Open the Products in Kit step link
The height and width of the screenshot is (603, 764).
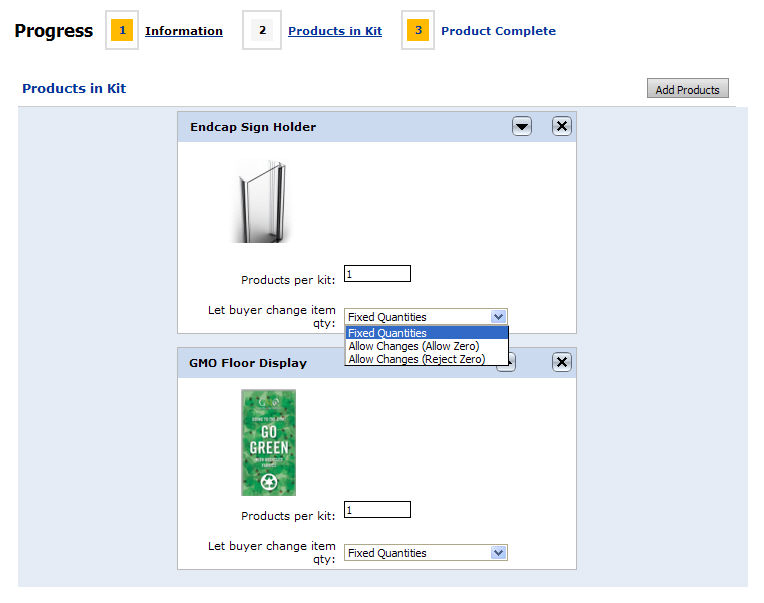335,31
